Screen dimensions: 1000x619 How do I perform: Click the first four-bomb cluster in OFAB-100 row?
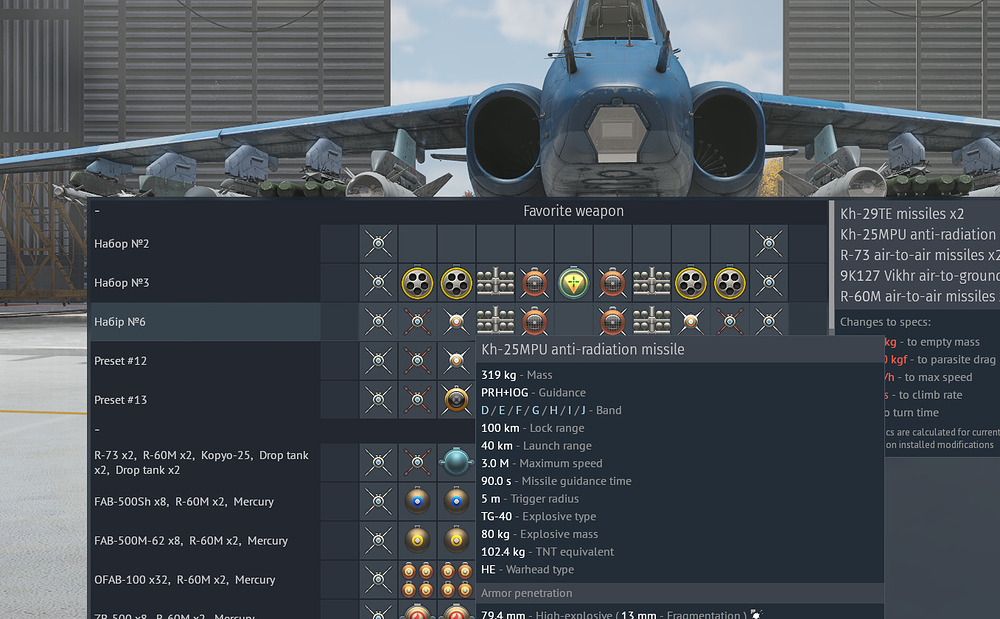point(417,579)
